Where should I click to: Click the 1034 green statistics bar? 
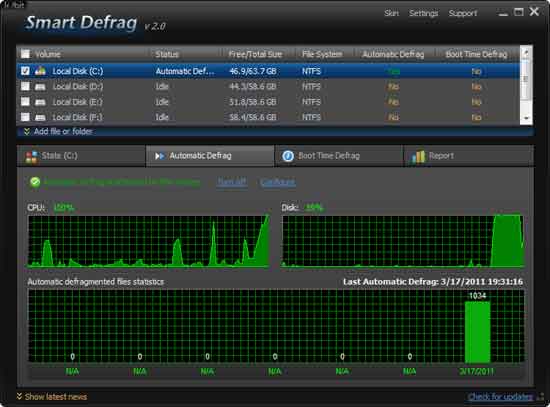[x=477, y=332]
